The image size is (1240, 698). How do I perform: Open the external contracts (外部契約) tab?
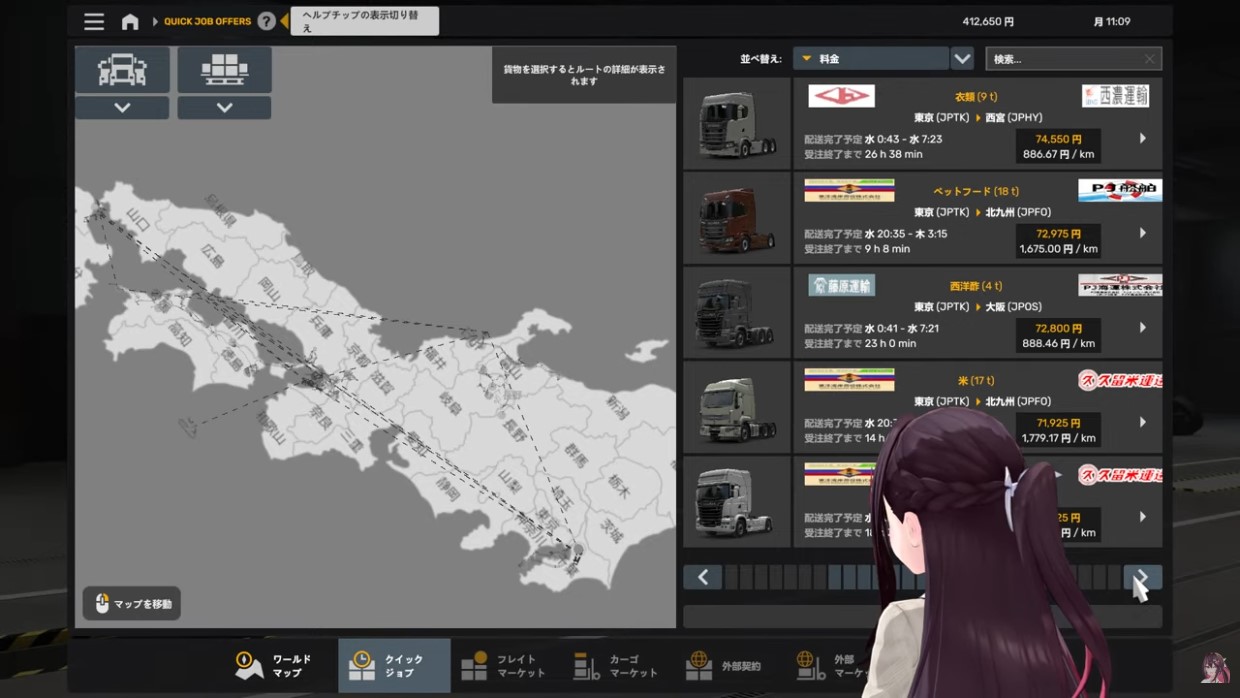click(727, 666)
